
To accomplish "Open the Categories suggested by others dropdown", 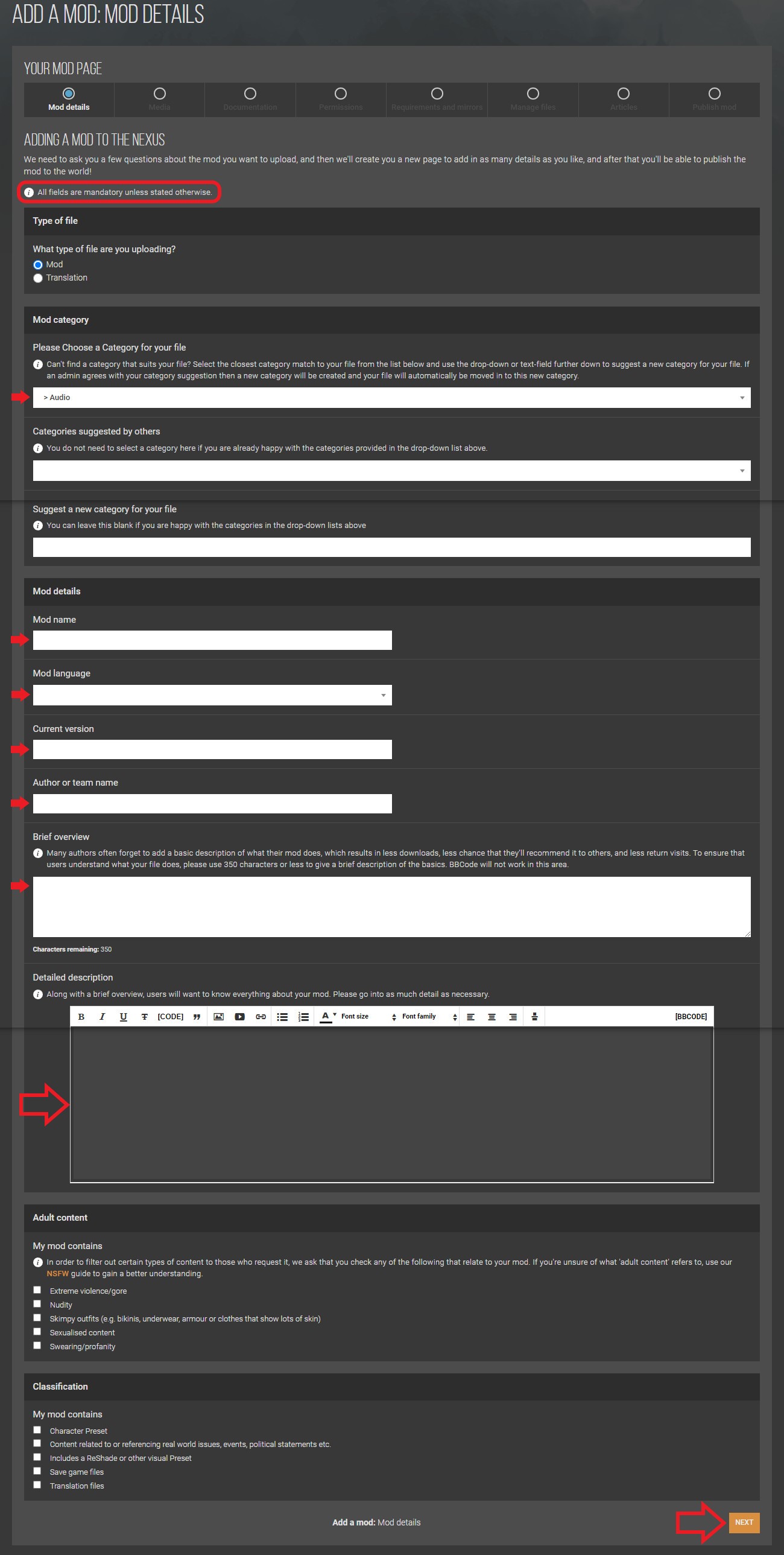I will [x=391, y=471].
